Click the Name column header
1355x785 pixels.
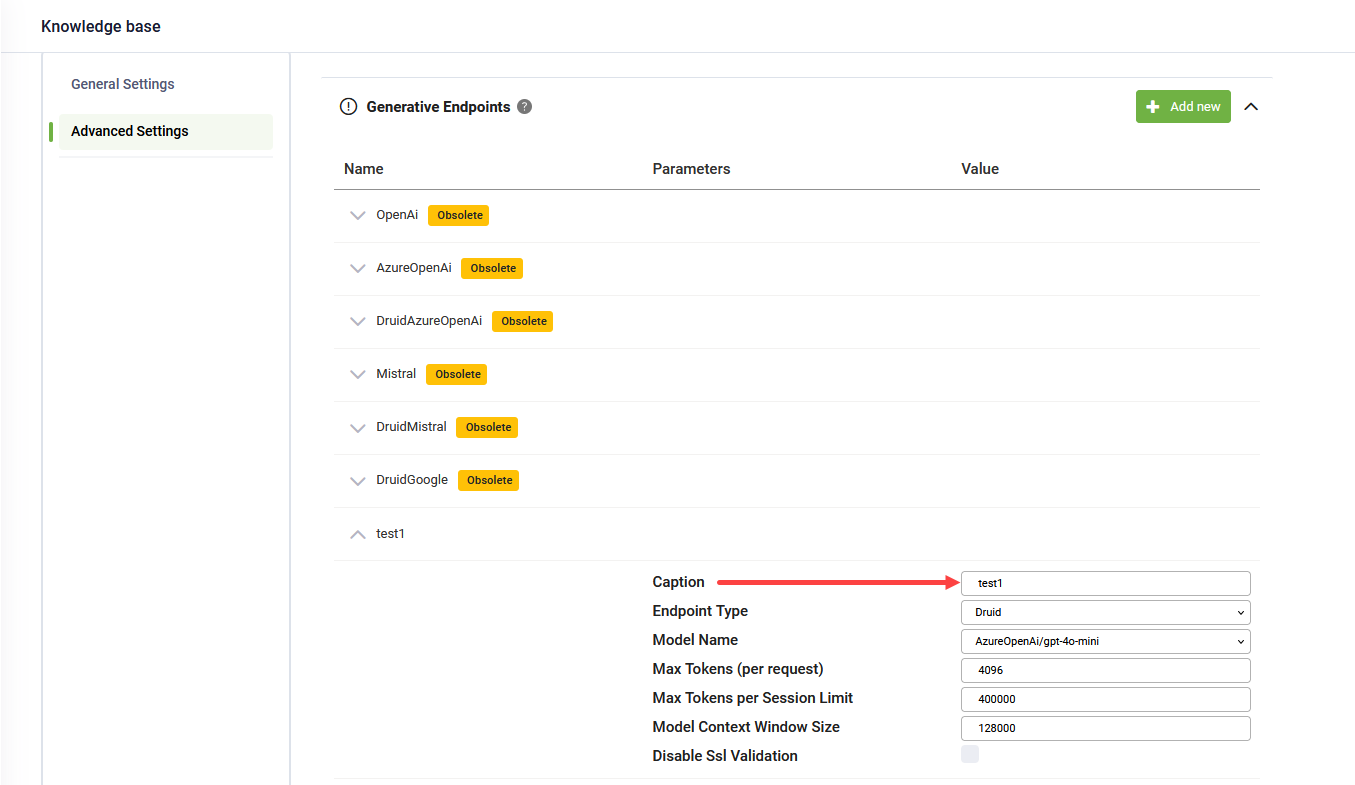(364, 169)
